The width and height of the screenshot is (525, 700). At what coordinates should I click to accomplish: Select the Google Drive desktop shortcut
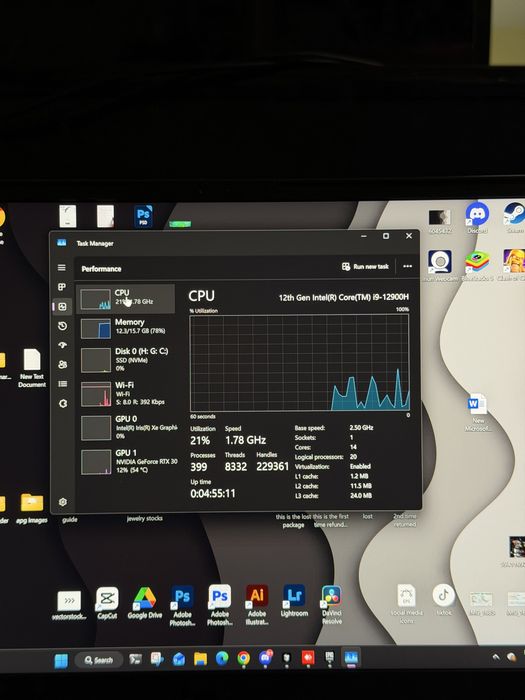[145, 603]
